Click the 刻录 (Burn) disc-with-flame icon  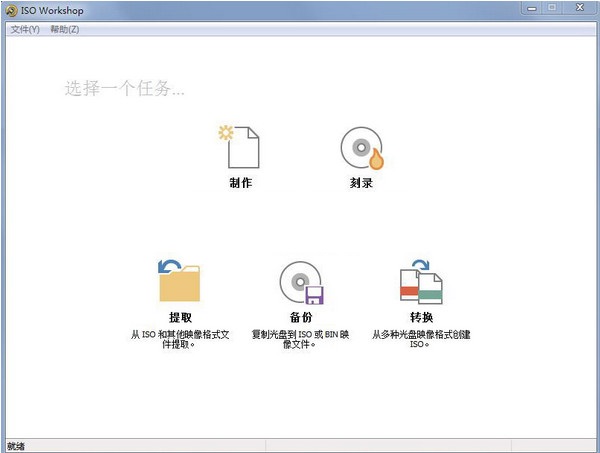pyautogui.click(x=361, y=148)
